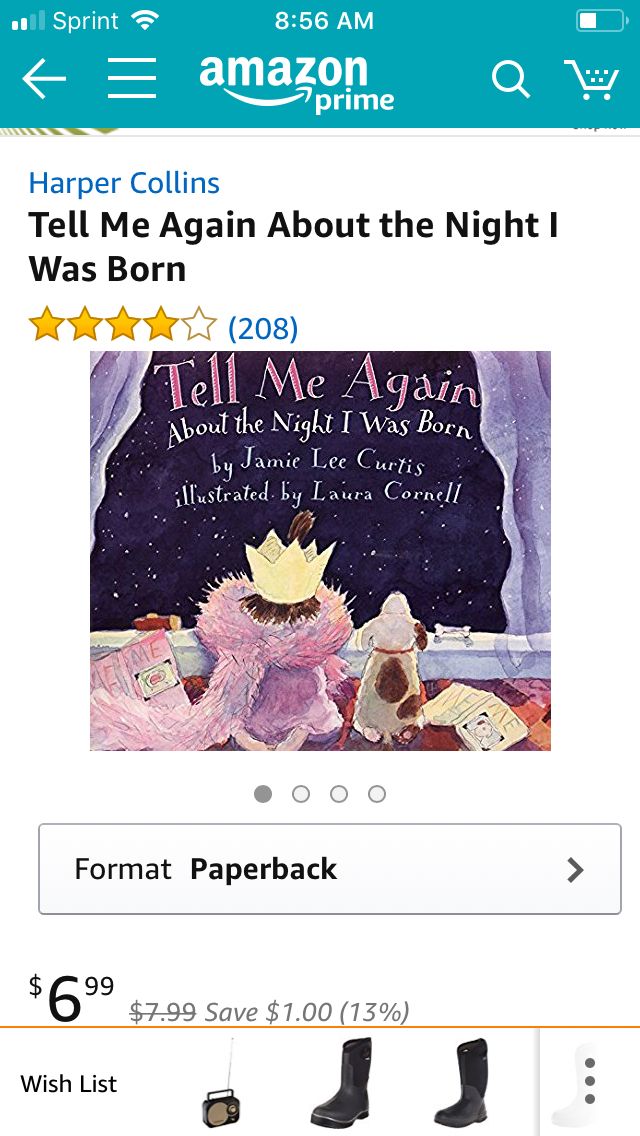Image resolution: width=640 pixels, height=1136 pixels.
Task: Tap the vintage radio wish list item
Action: (x=220, y=1085)
